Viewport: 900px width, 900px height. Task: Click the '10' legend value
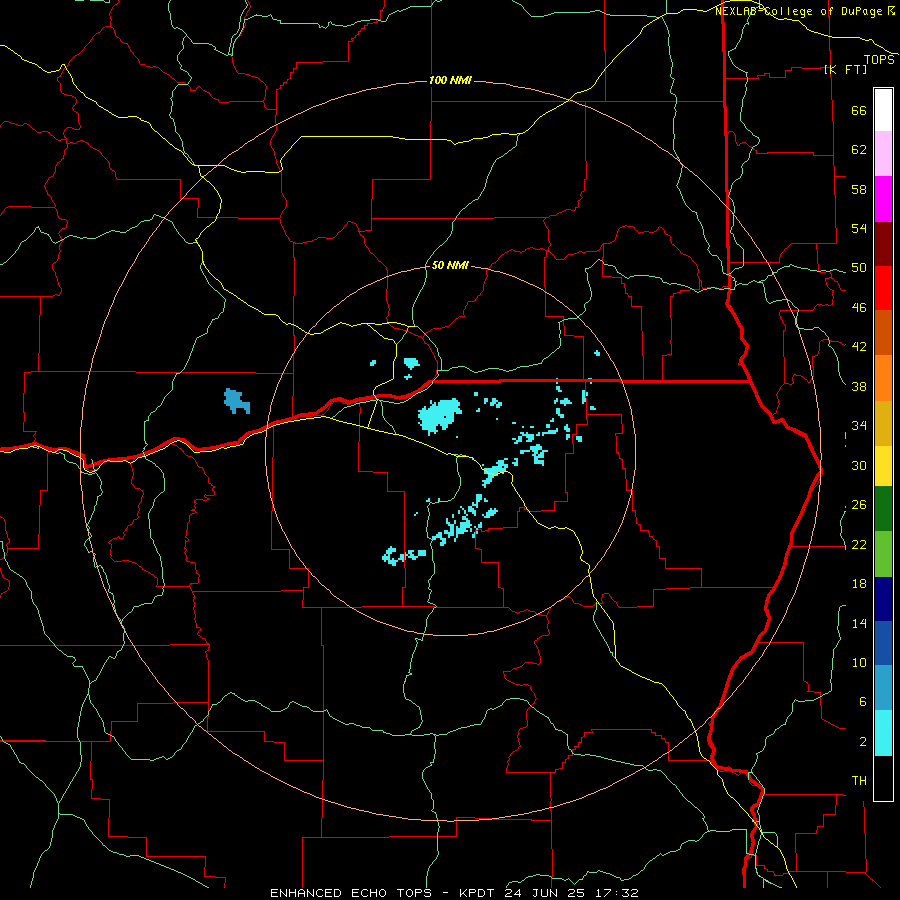859,663
